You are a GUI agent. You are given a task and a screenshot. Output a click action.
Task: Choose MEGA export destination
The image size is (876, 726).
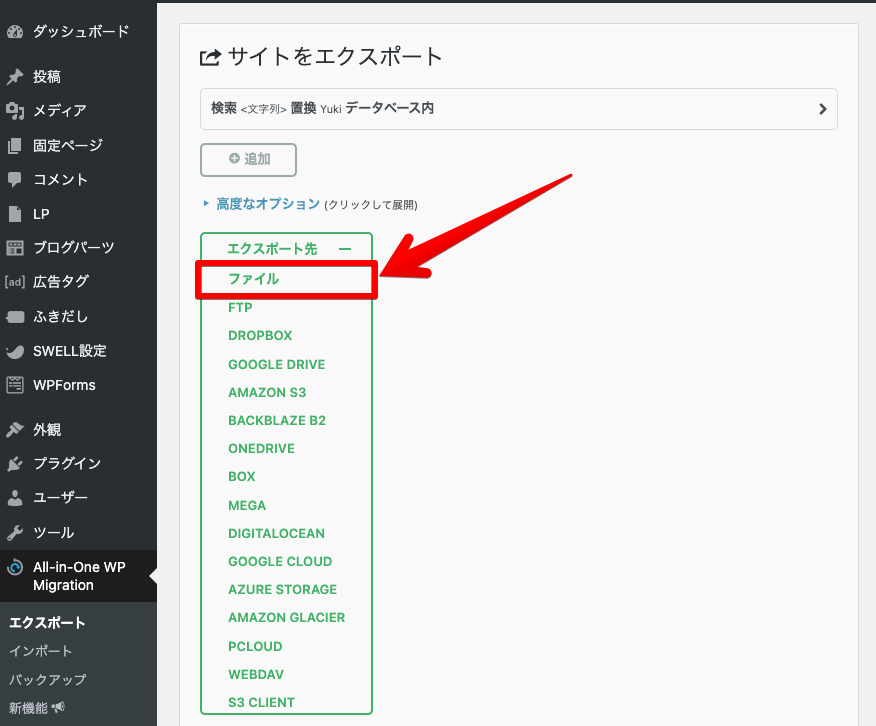(247, 505)
